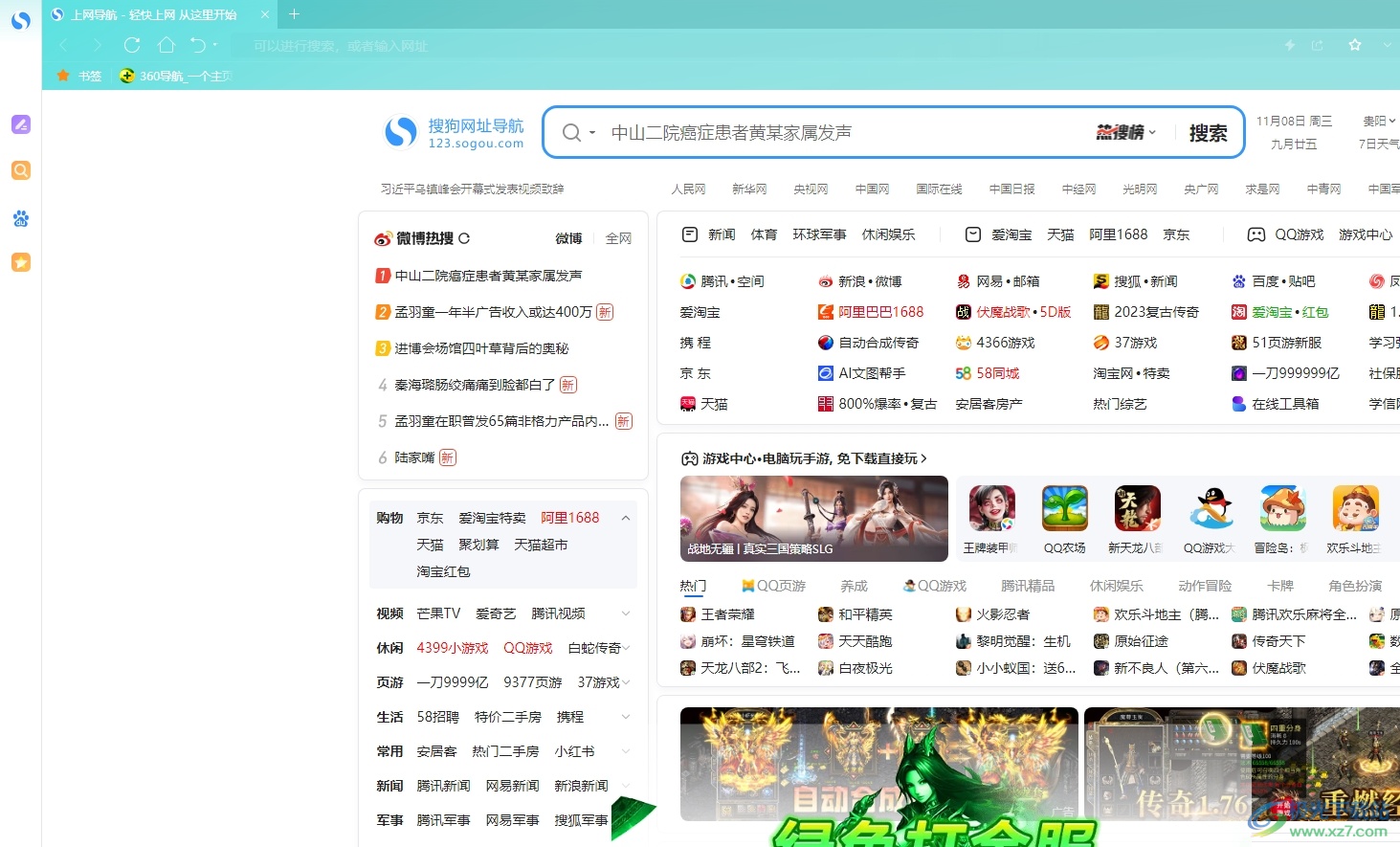This screenshot has height=847, width=1400.
Task: Click the Sogou search input field
Action: click(x=847, y=133)
